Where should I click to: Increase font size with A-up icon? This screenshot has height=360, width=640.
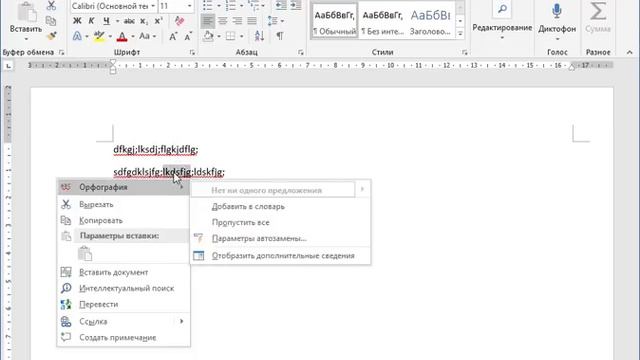pos(173,36)
